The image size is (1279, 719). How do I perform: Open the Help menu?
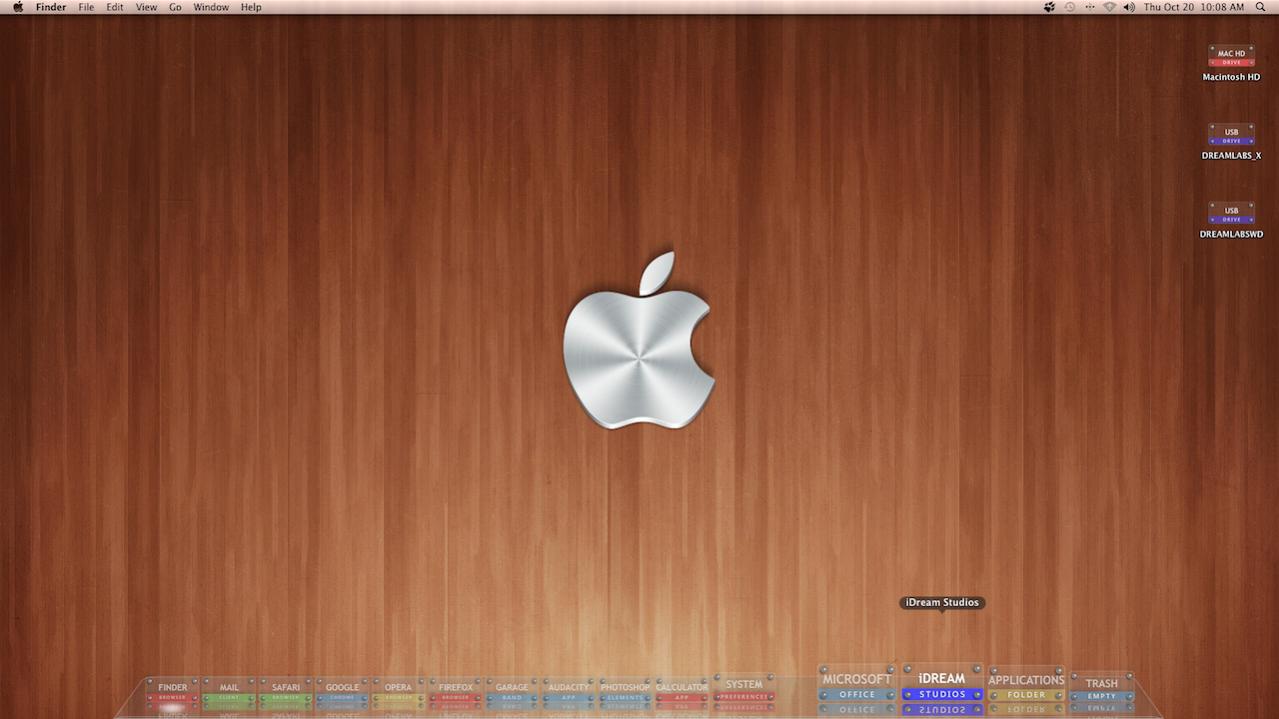point(251,7)
